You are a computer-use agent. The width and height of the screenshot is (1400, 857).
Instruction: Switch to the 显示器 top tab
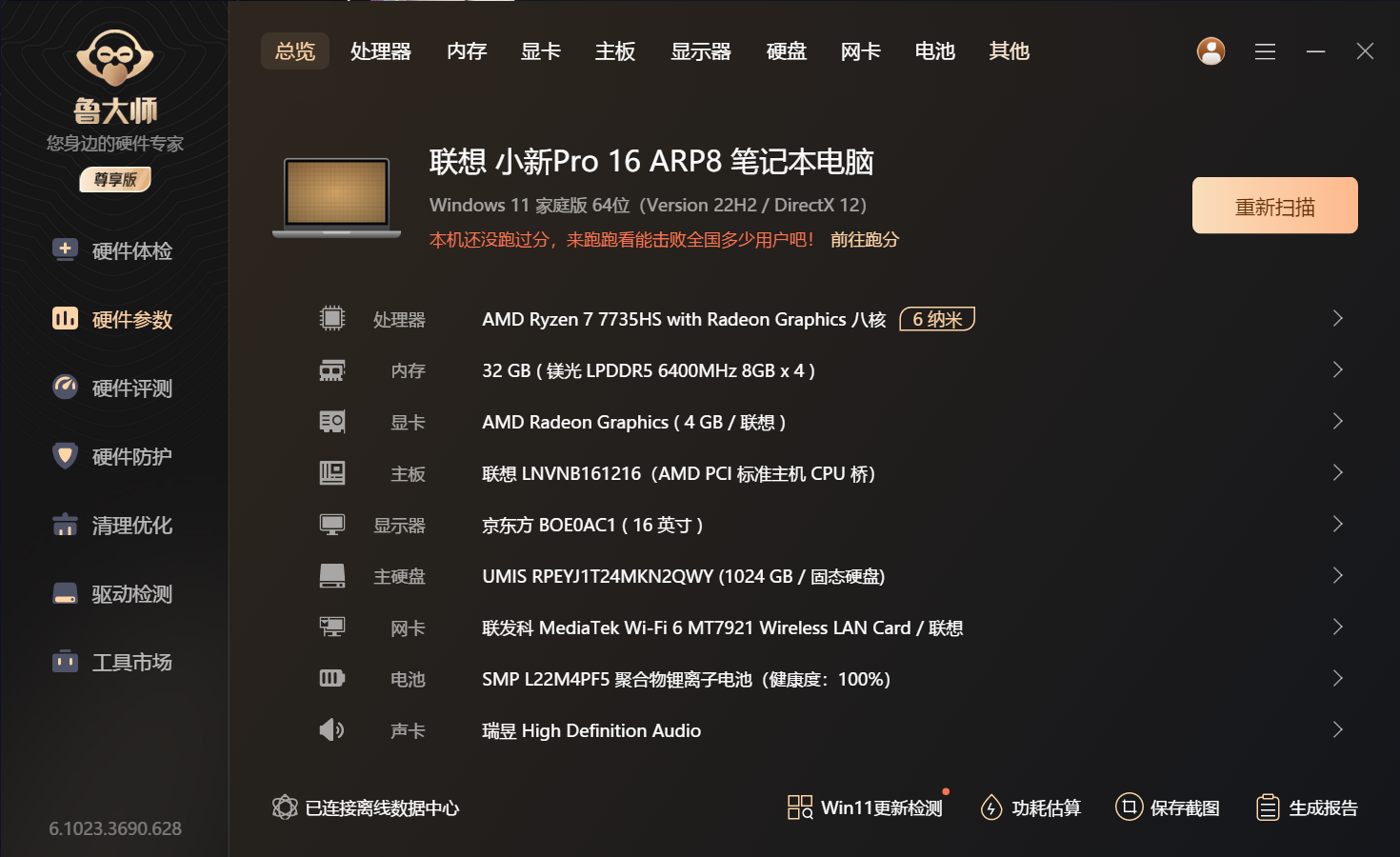pyautogui.click(x=701, y=51)
